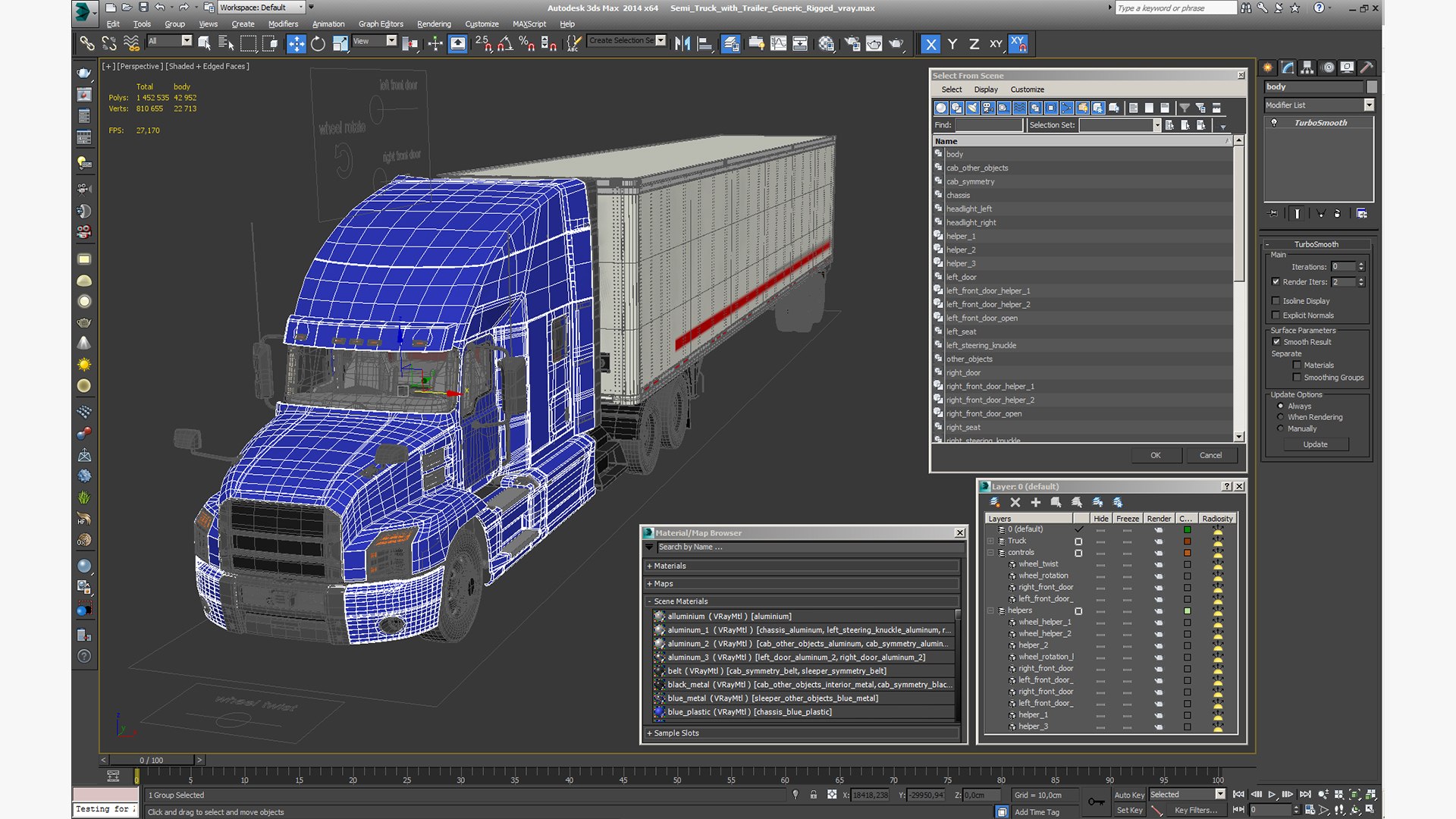Click the Truck layer color swatch
This screenshot has width=1456, height=819.
[x=1188, y=541]
